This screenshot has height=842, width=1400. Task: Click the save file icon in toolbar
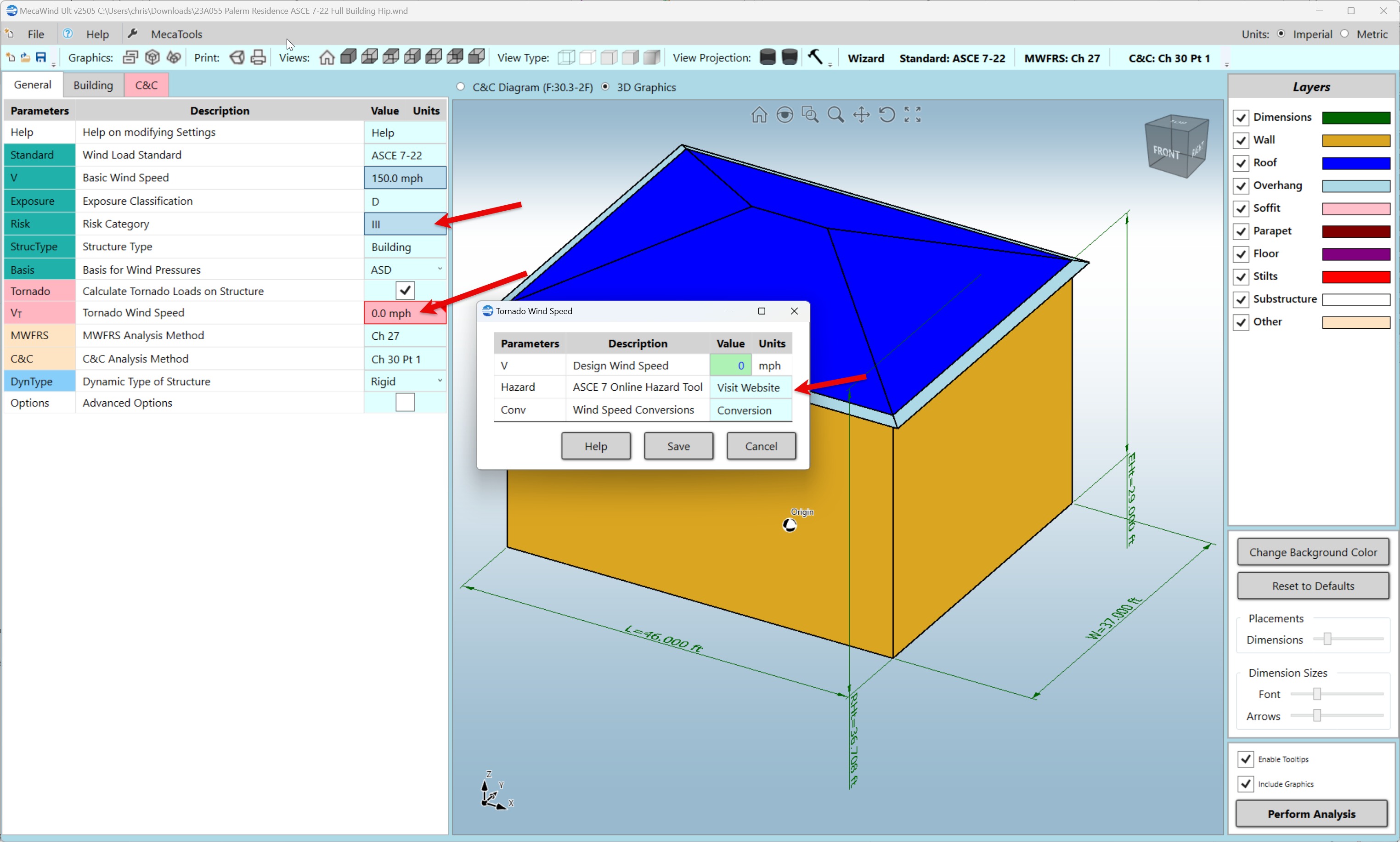pos(41,57)
